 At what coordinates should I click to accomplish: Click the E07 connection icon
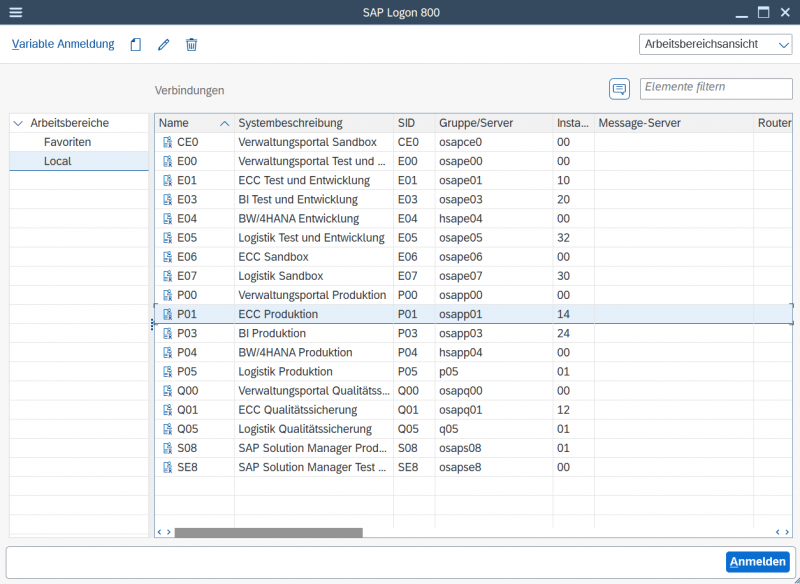(x=167, y=276)
